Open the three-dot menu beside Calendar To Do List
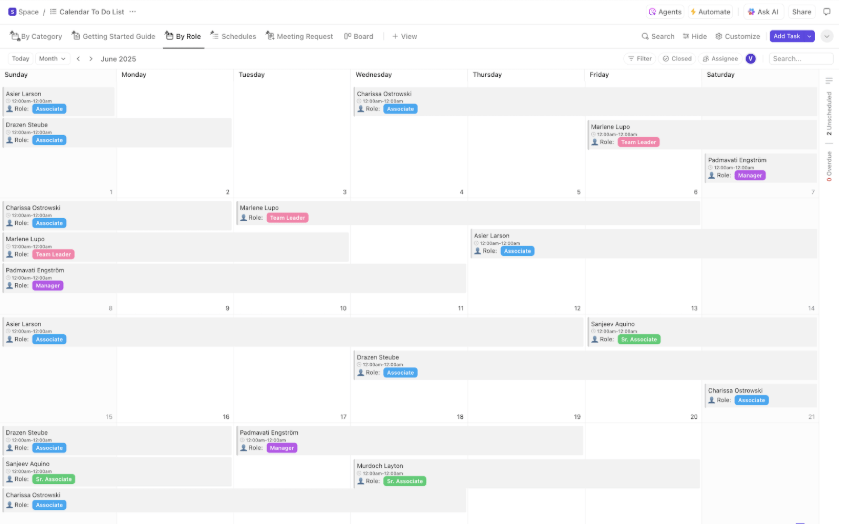Screen dimensions: 841x524 132,12
